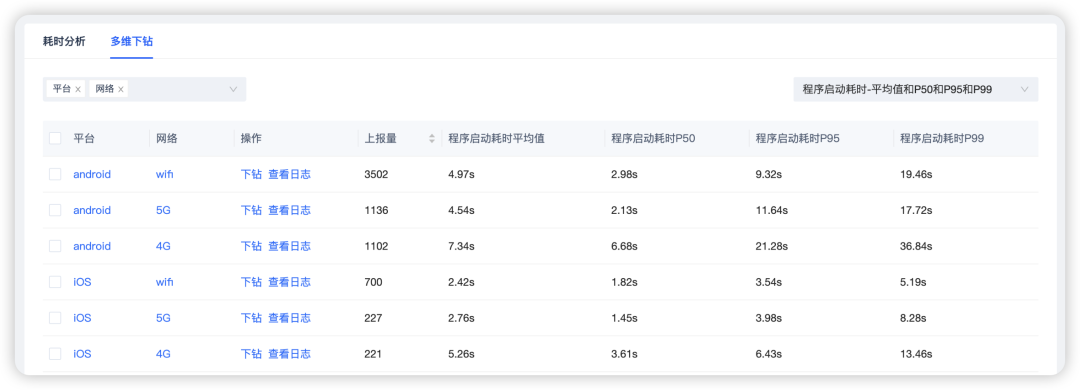The image size is (1080, 390).
Task: Open 查看日志 for the iOS 5G row
Action: 289,318
